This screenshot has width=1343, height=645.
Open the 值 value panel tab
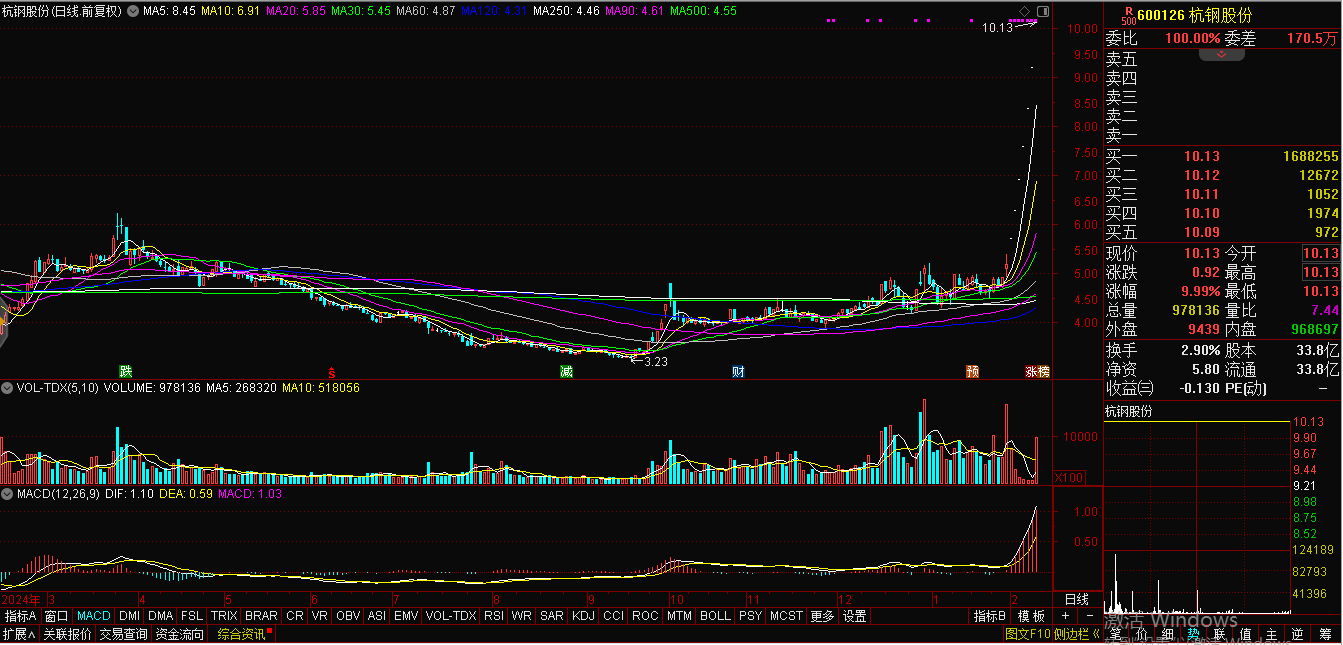click(x=1245, y=634)
